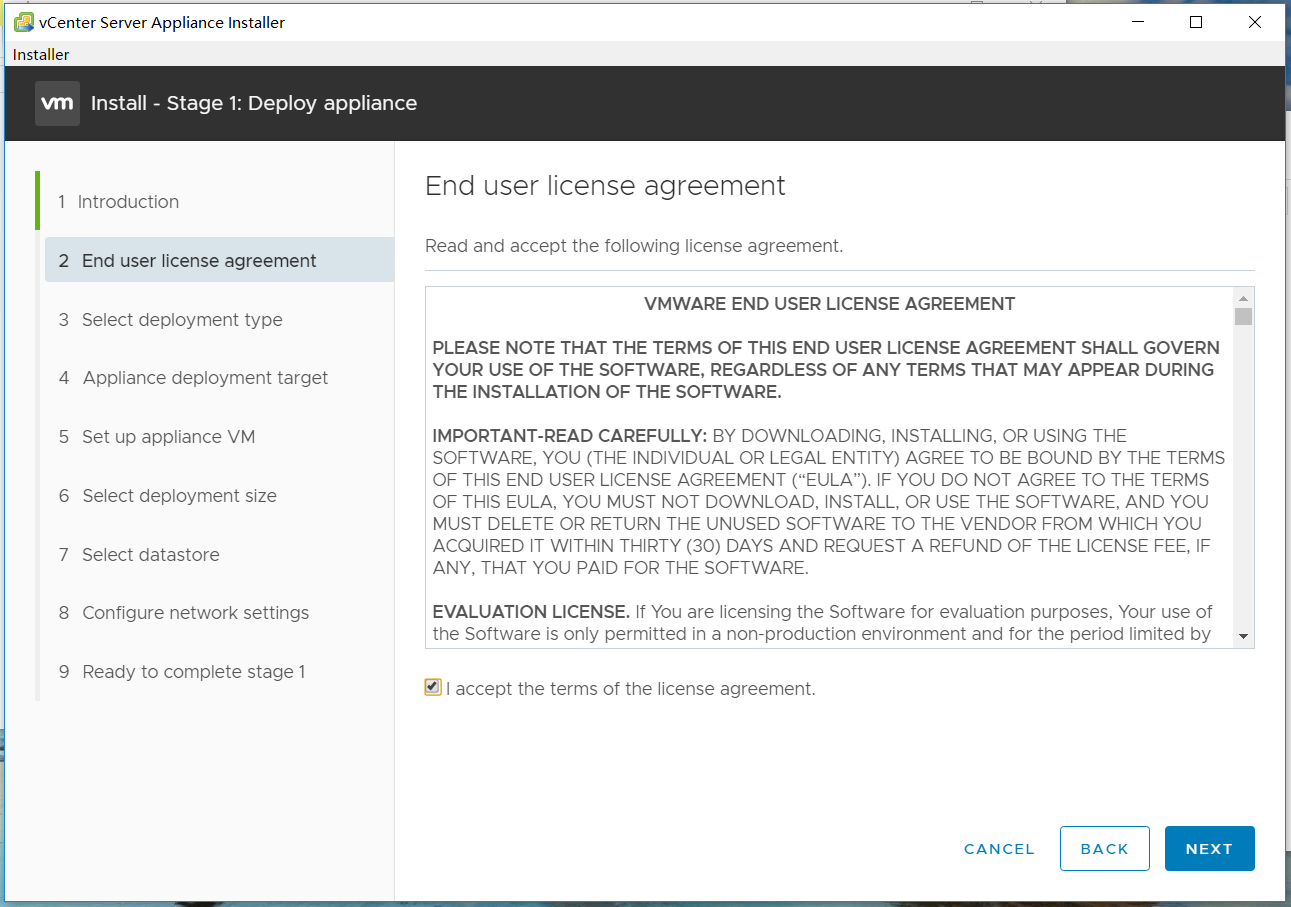
Task: Click the 'Install - Stage 1: Deploy appliance' header
Action: (254, 104)
